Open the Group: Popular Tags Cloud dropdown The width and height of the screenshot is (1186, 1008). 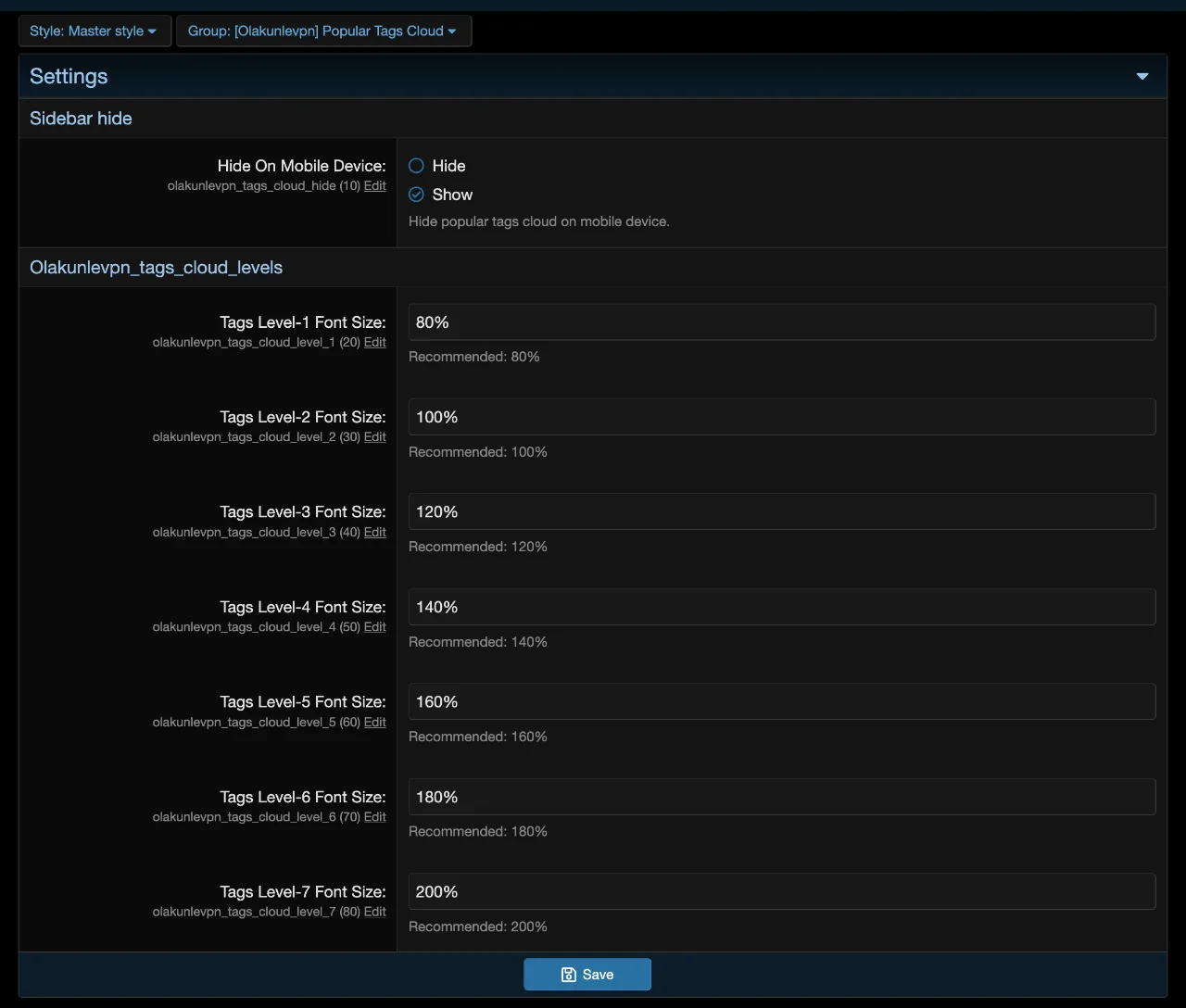coord(322,31)
